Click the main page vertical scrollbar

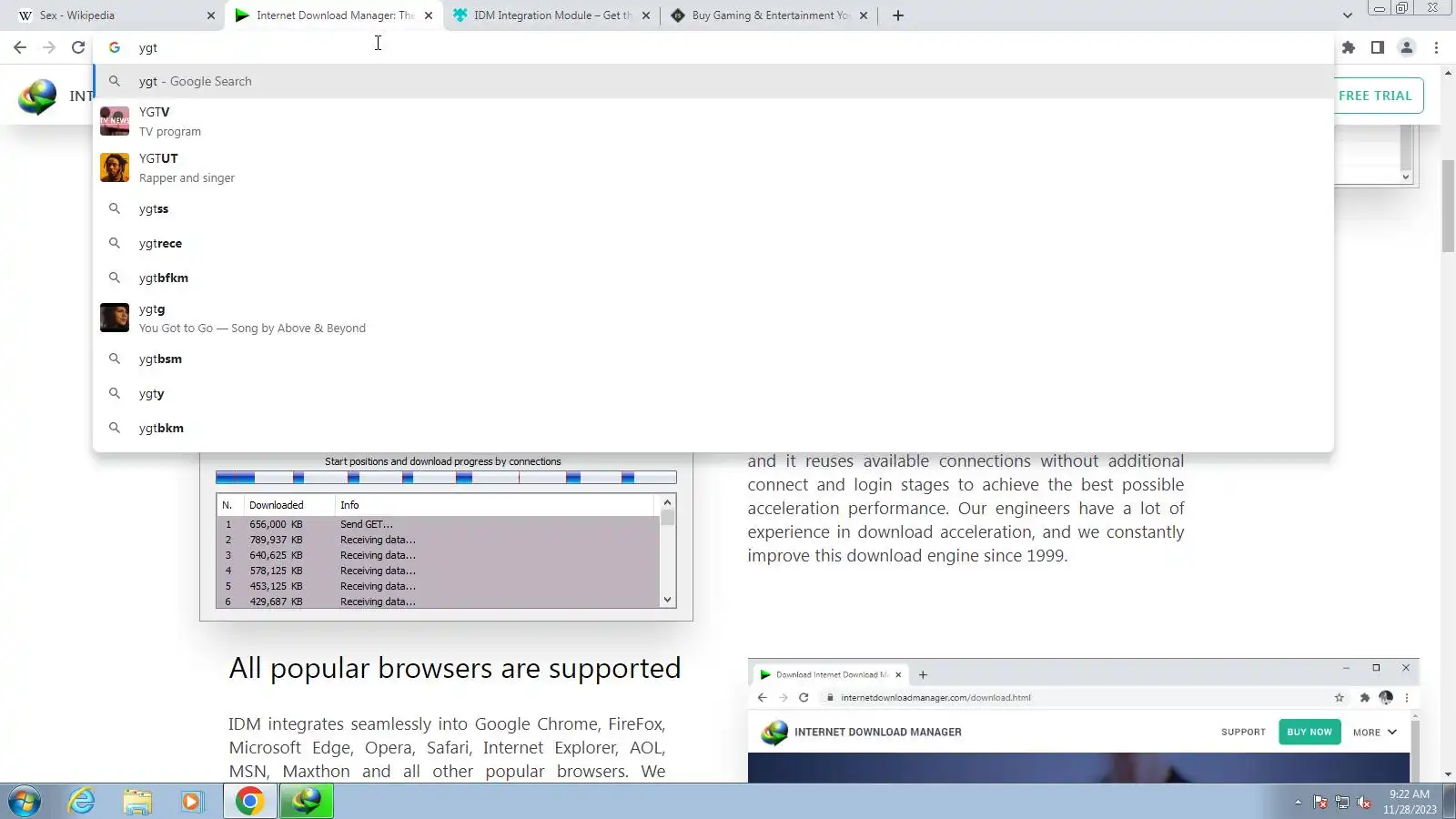click(1448, 207)
